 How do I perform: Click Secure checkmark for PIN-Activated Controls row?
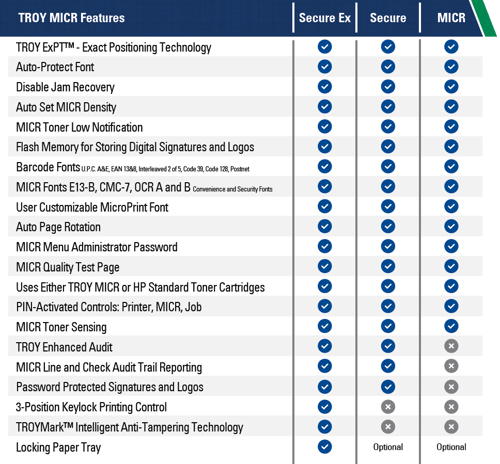pyautogui.click(x=388, y=306)
